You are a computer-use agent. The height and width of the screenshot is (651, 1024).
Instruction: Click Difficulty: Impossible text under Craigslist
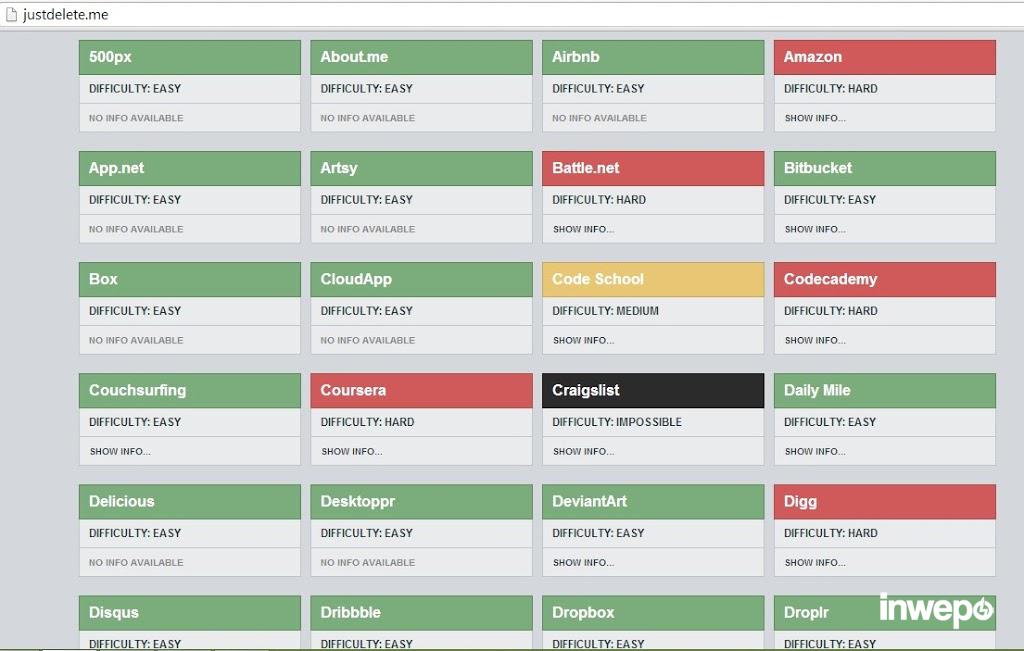(x=617, y=422)
